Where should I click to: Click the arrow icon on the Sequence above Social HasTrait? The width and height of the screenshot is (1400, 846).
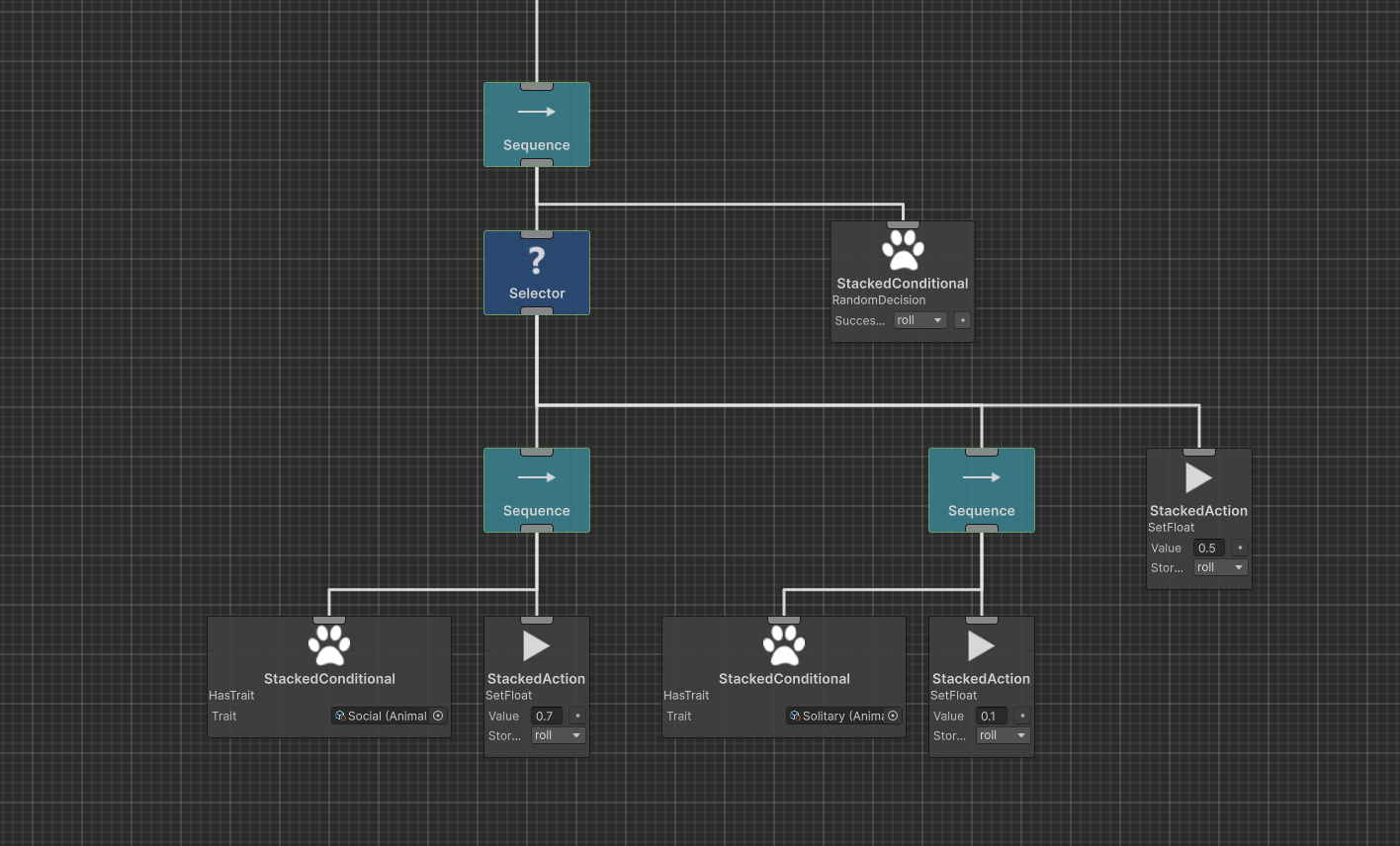[x=537, y=477]
